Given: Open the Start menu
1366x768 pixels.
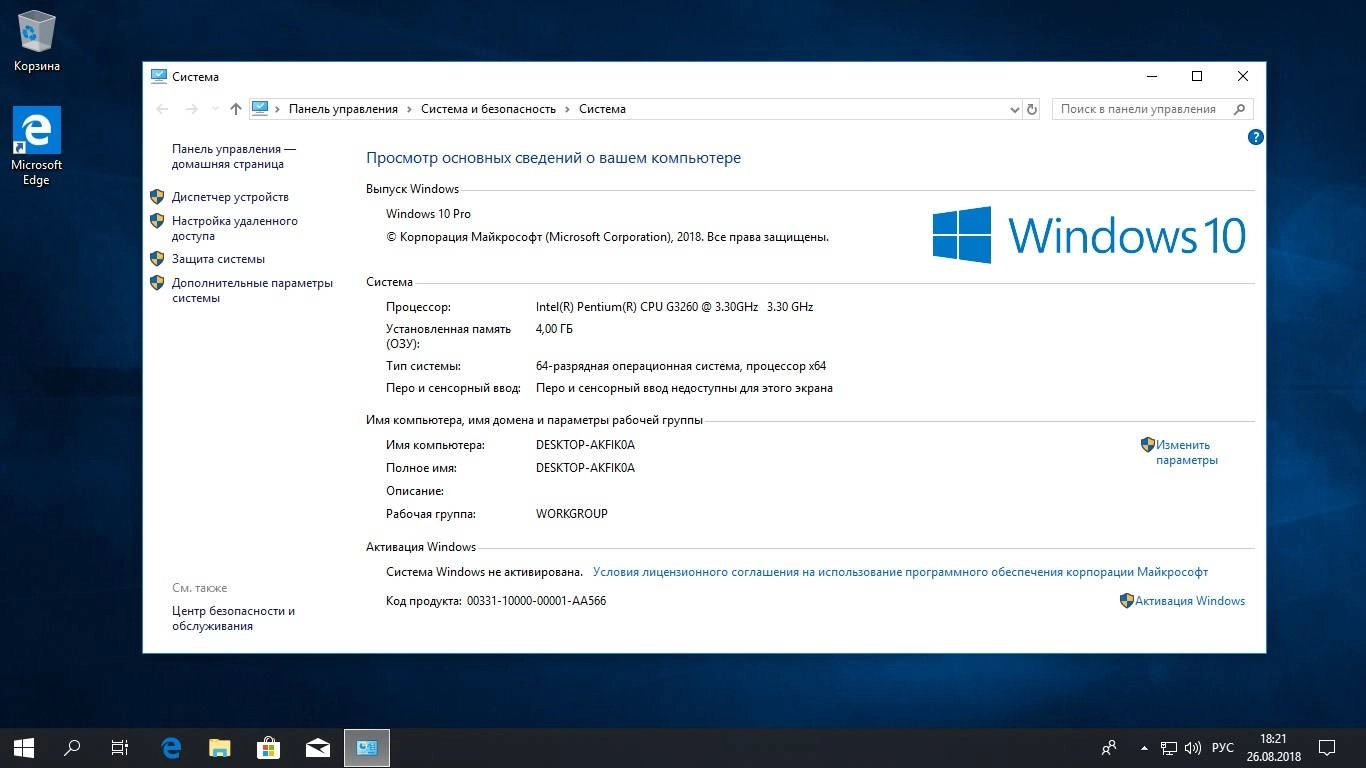Looking at the screenshot, I should tap(24, 747).
